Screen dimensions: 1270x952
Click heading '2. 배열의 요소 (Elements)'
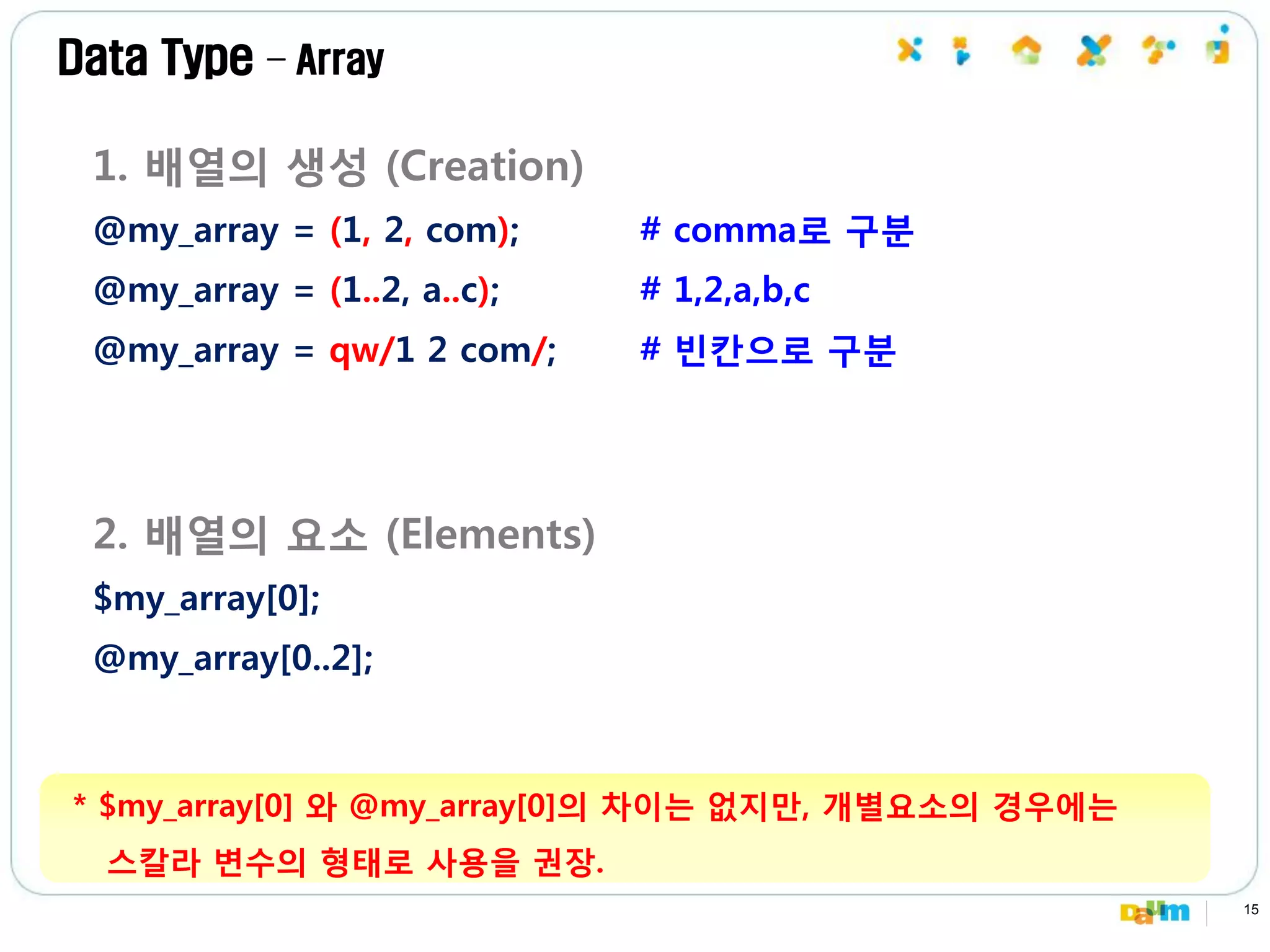344,535
